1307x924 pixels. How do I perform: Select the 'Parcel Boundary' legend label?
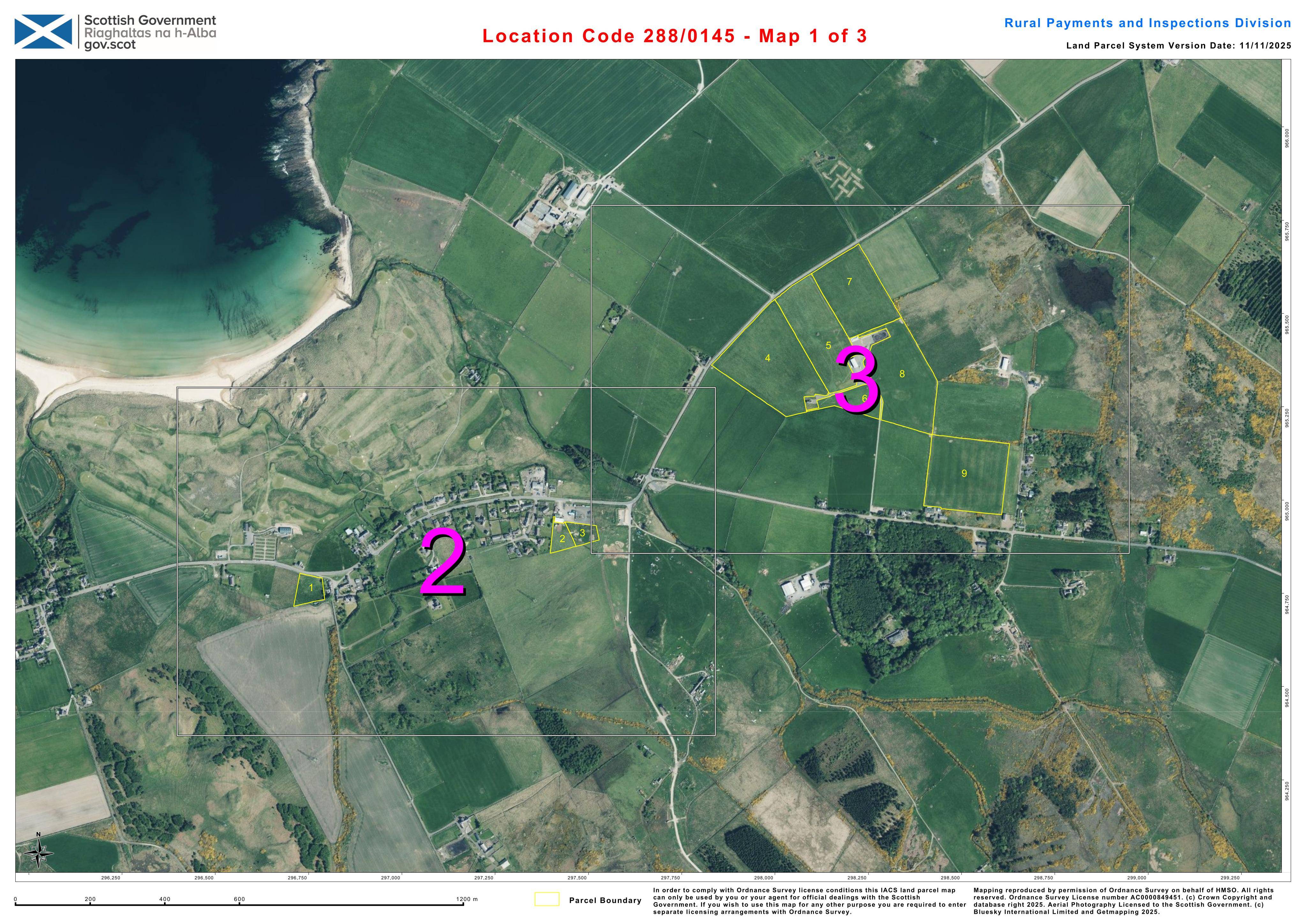tap(605, 900)
